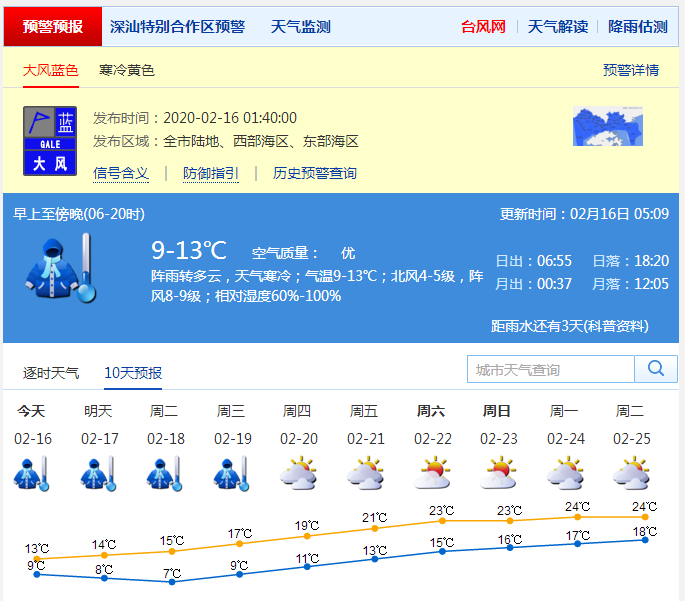Click the search magnifier button
Viewport: 685px width, 601px height.
[x=656, y=369]
